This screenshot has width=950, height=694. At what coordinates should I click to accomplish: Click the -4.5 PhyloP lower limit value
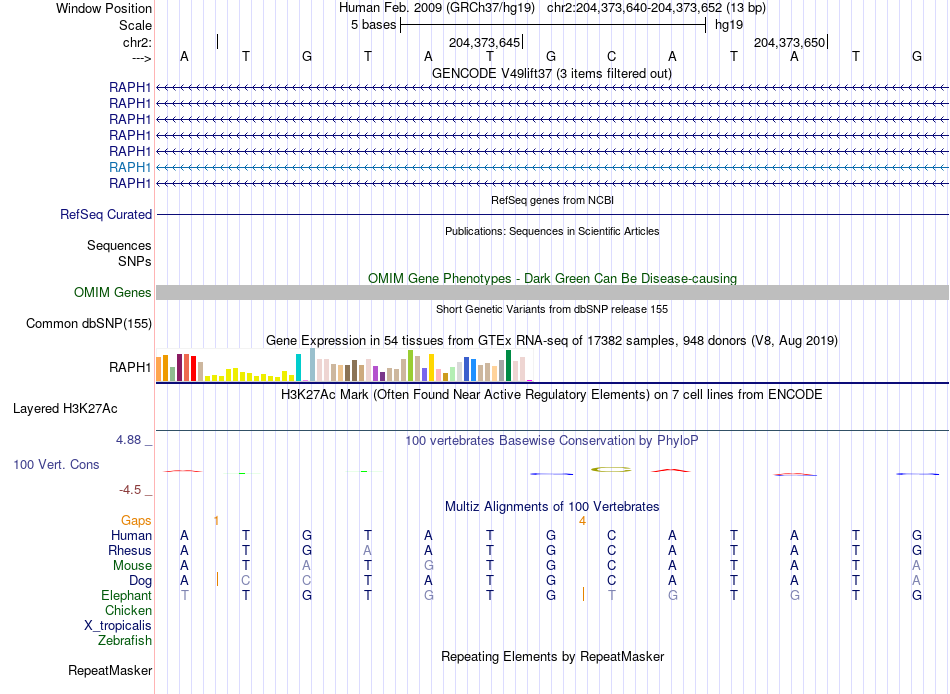click(130, 490)
